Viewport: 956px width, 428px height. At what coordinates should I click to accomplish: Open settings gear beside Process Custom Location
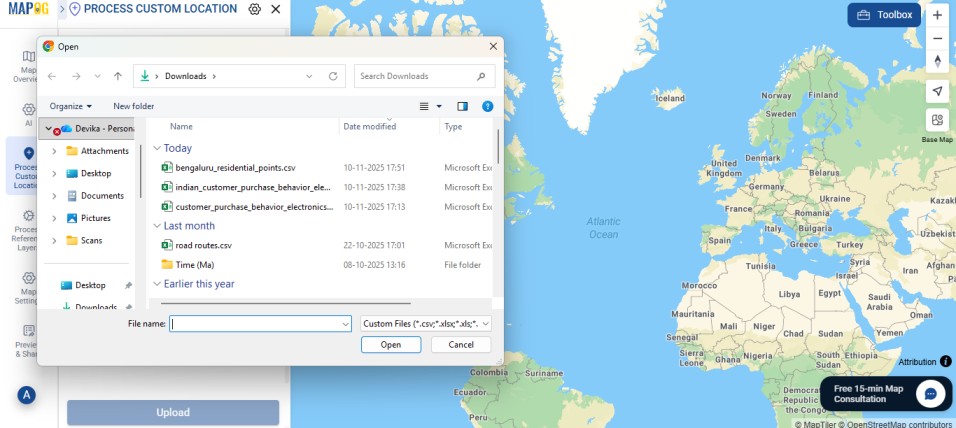(255, 9)
